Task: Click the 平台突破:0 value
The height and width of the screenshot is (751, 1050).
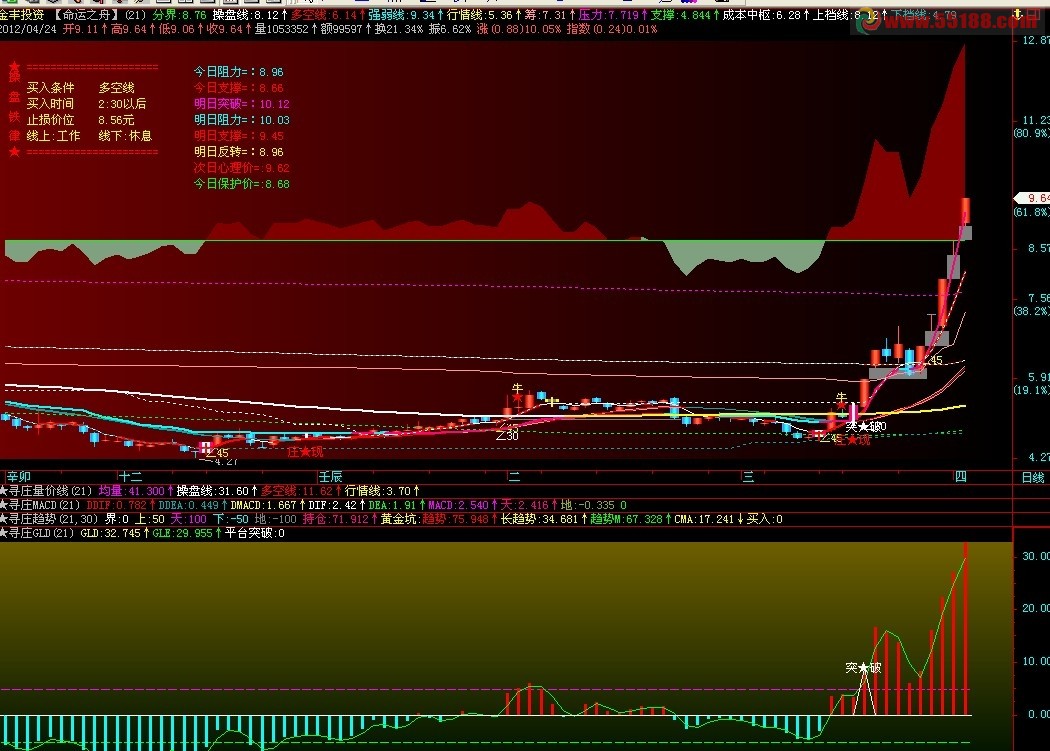Action: point(254,533)
